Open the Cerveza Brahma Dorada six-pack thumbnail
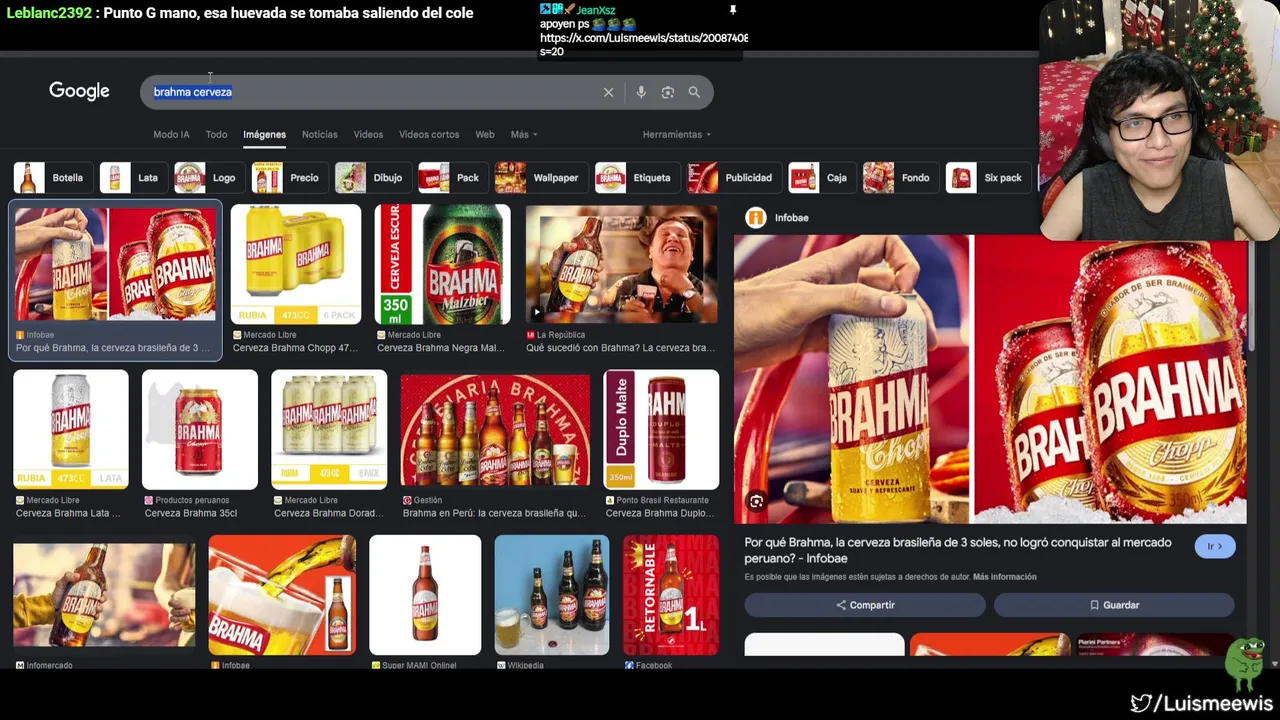 coord(329,429)
